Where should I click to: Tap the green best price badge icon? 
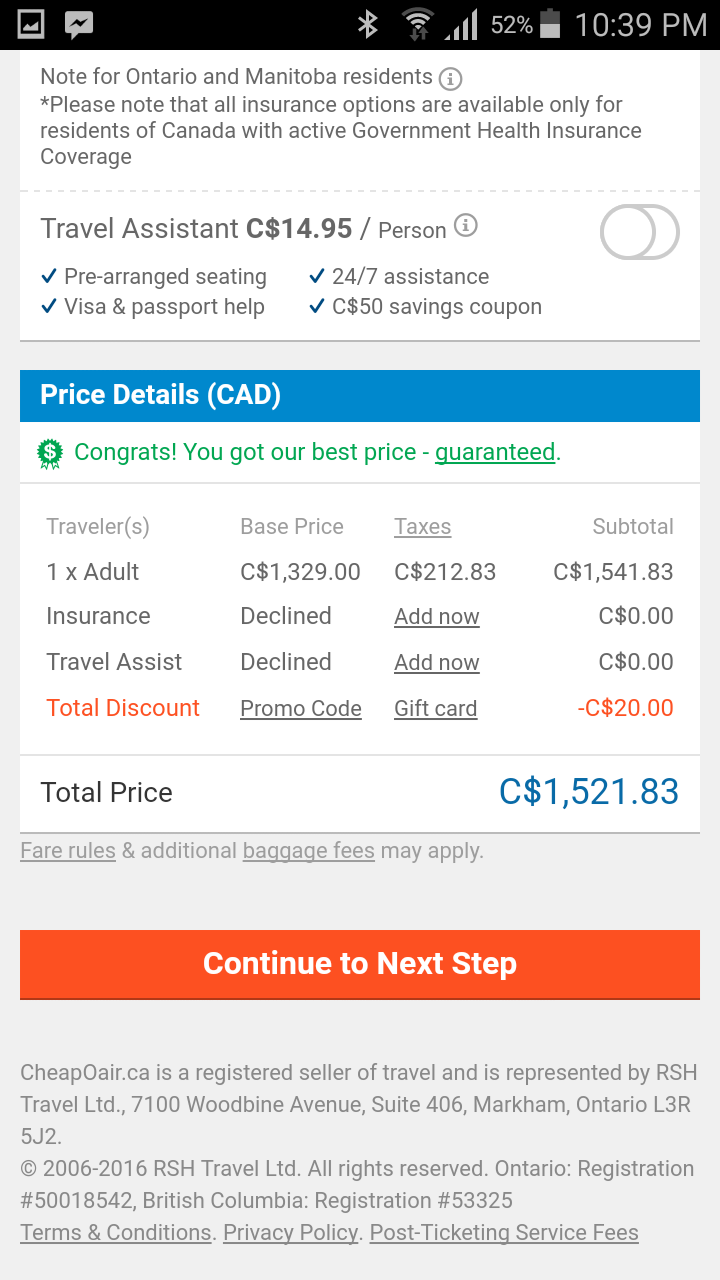50,453
